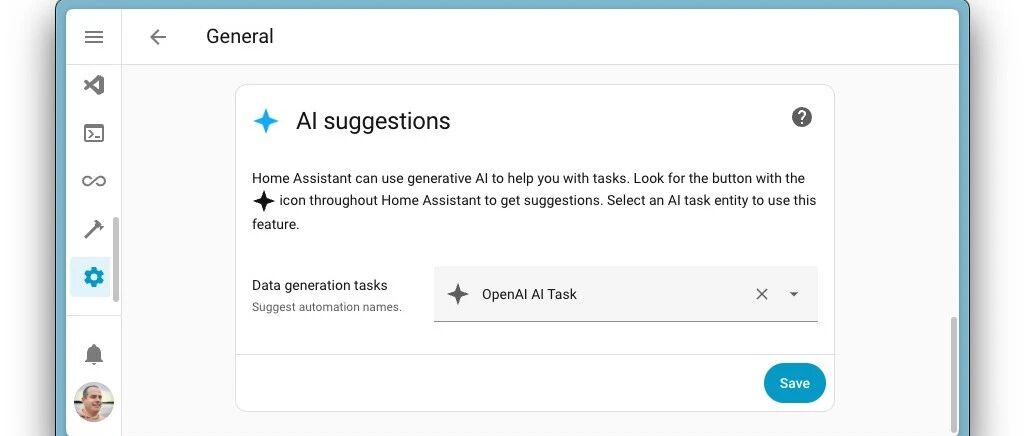Select the Settings gear in the sidebar

[94, 277]
